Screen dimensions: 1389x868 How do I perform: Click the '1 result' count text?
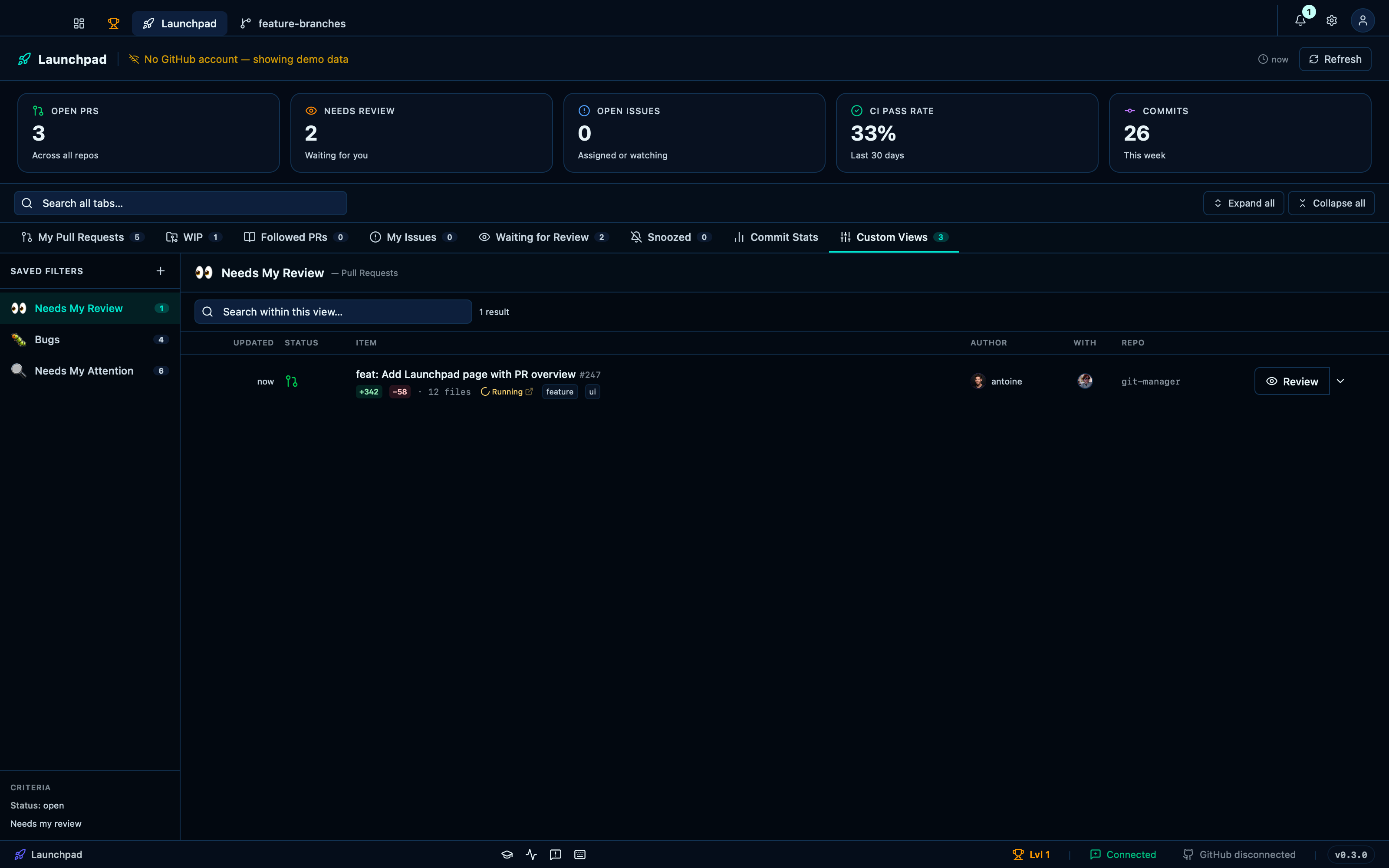tap(494, 312)
